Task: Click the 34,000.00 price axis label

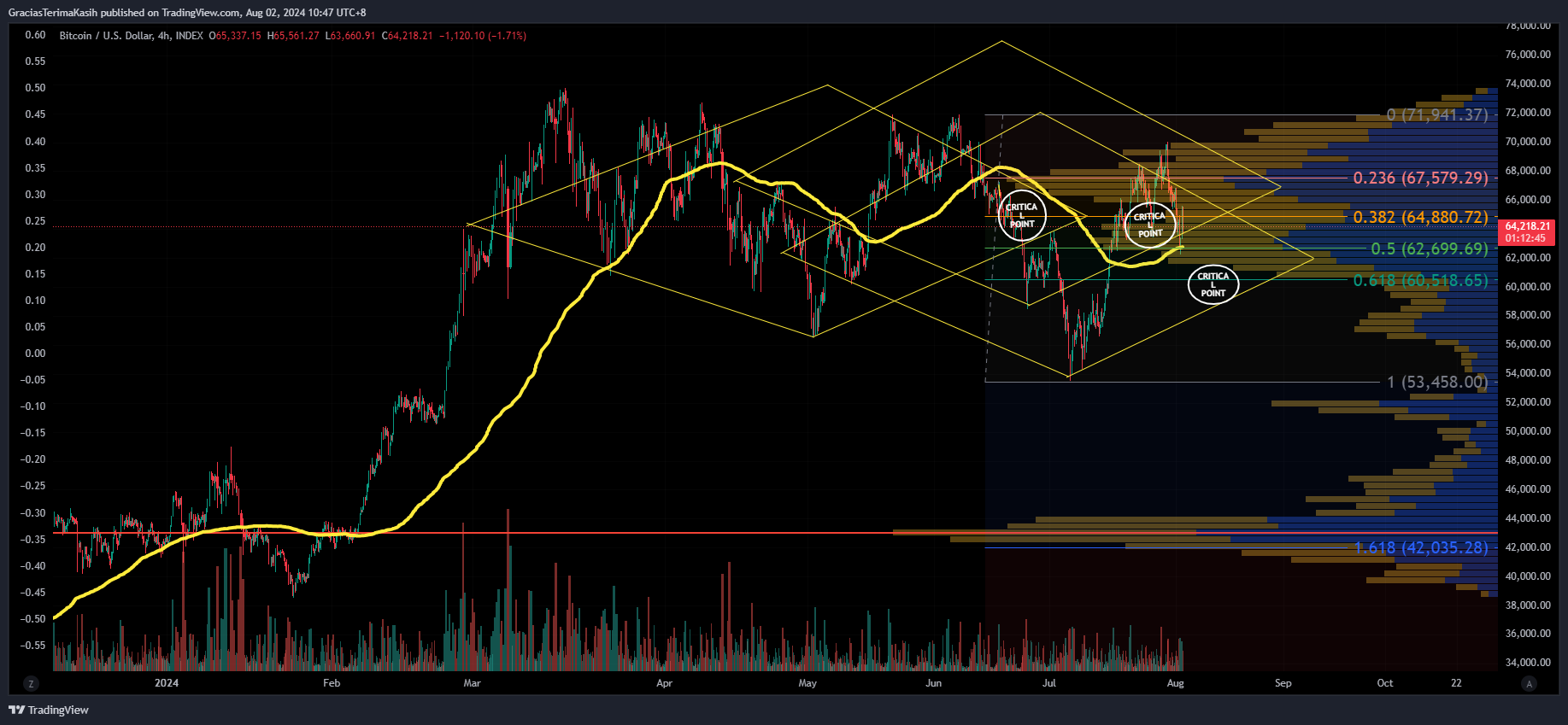Action: pyautogui.click(x=1528, y=663)
